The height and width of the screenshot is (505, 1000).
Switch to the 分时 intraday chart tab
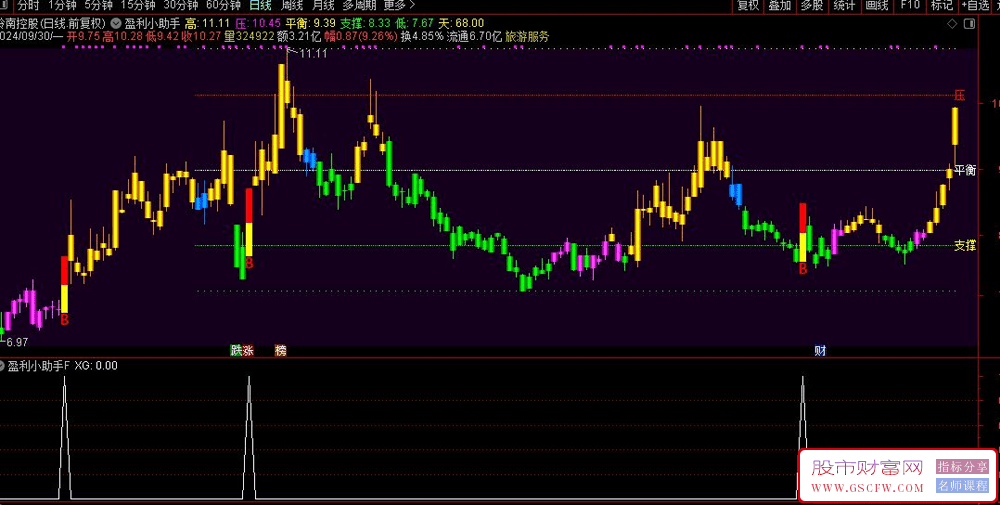coord(28,6)
